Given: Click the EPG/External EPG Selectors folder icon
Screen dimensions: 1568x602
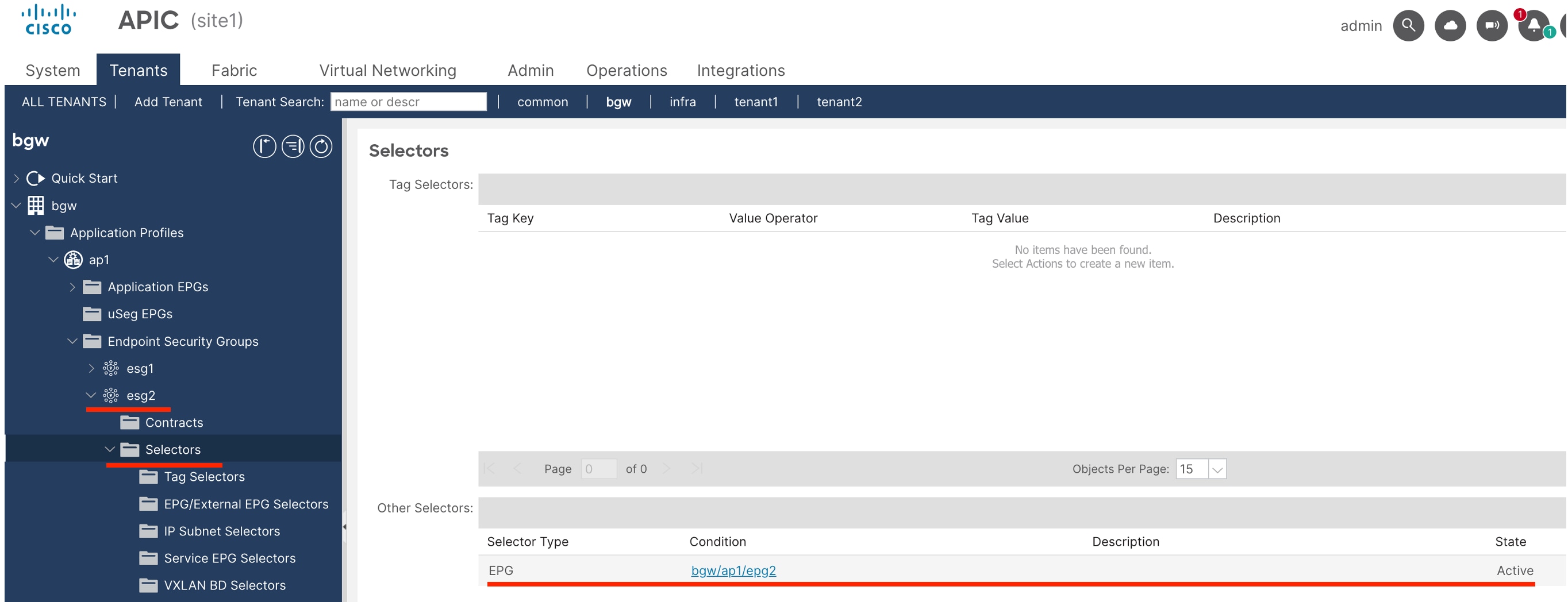Looking at the screenshot, I should pos(148,504).
